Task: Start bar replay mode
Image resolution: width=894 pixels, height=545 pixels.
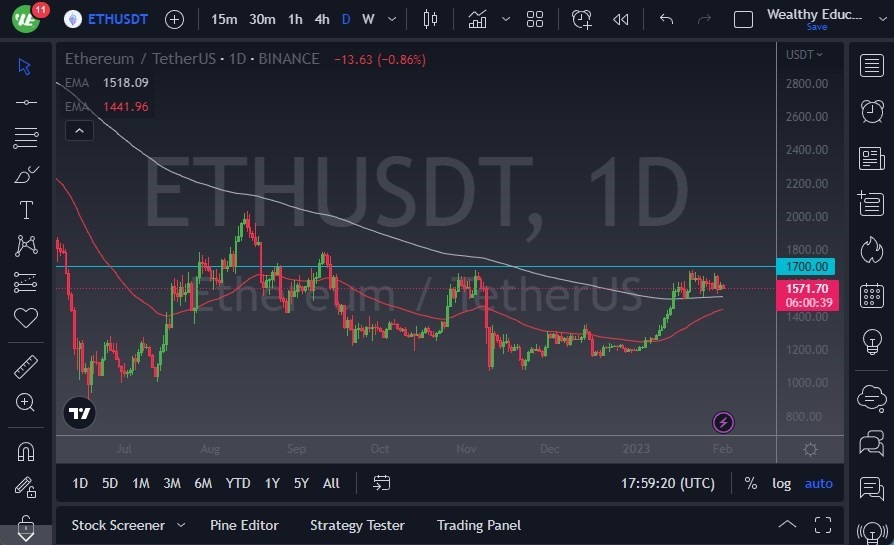Action: tap(620, 19)
